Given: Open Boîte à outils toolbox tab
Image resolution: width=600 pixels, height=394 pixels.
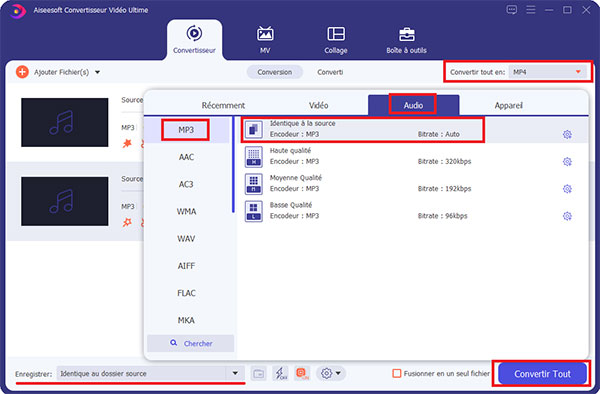Looking at the screenshot, I should (406, 40).
